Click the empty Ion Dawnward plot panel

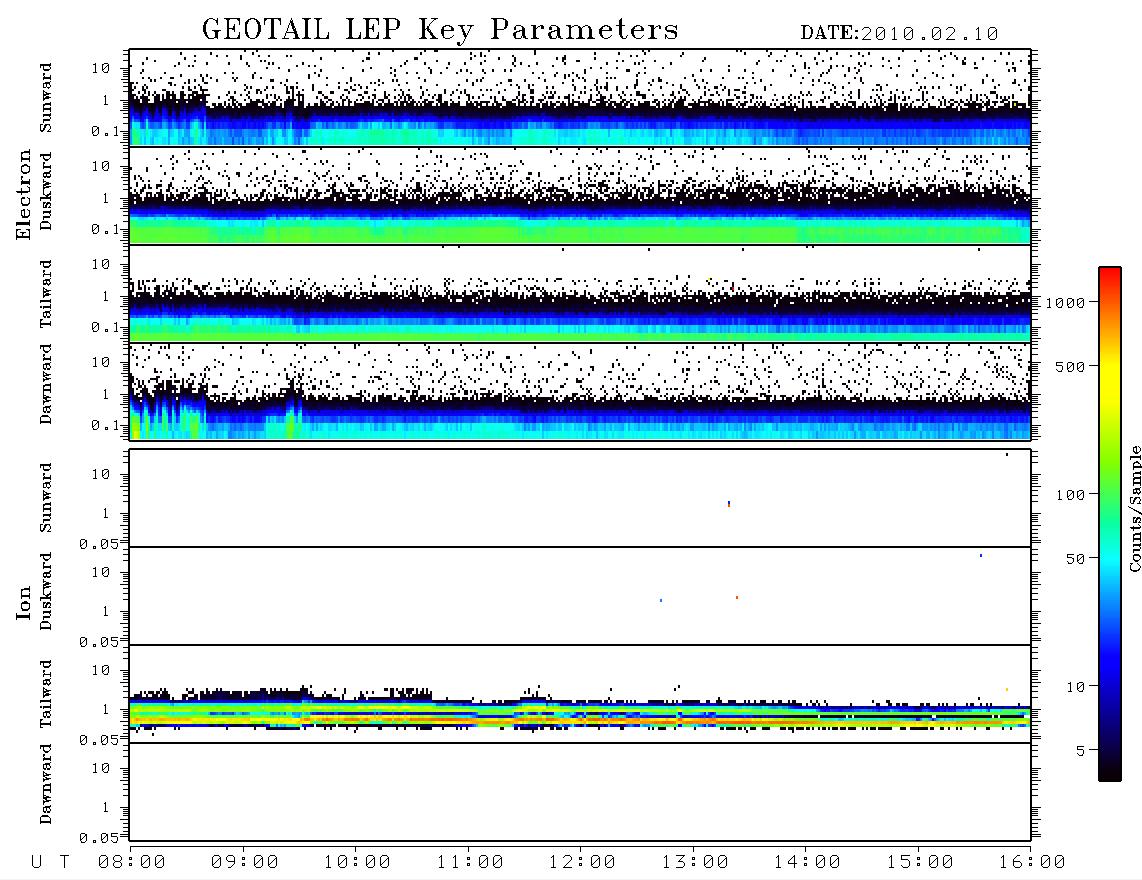[580, 792]
